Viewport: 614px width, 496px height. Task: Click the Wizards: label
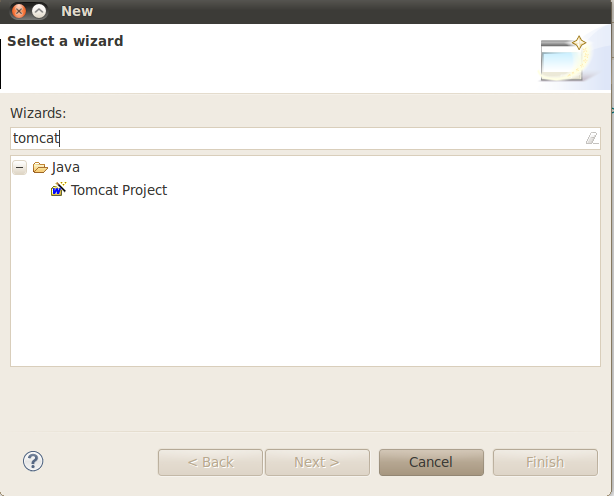(38, 113)
